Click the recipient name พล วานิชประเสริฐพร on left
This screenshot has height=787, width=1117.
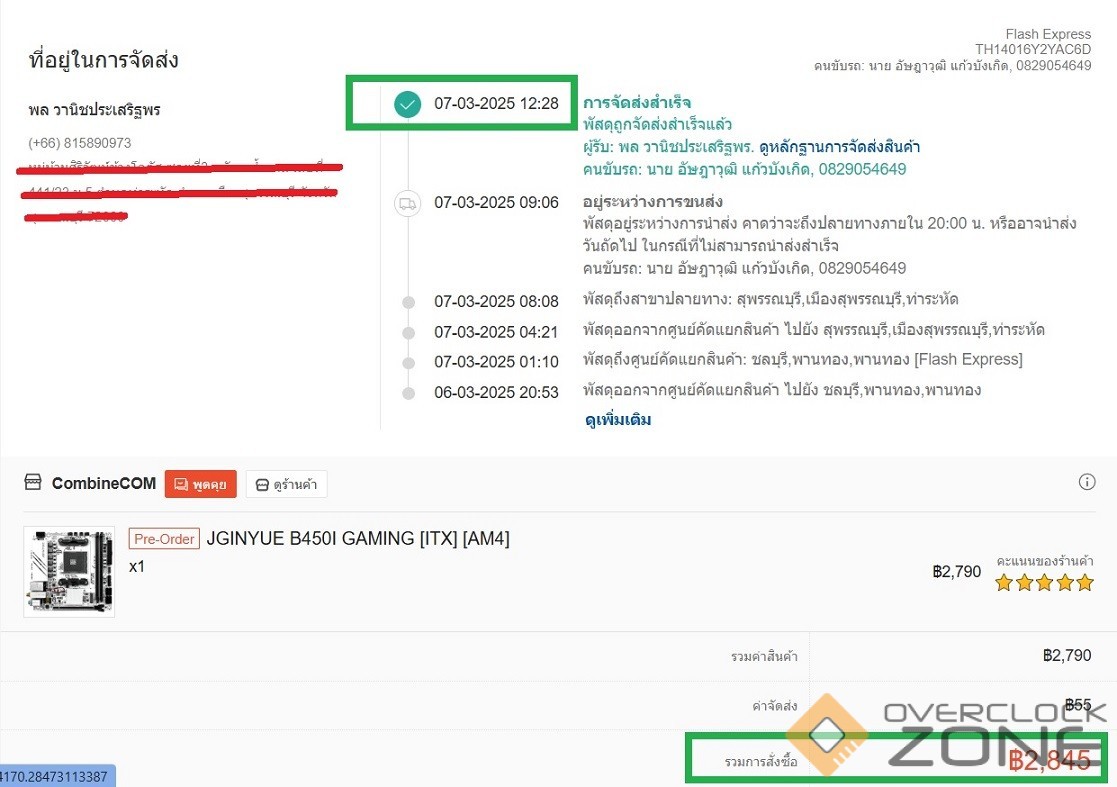point(94,110)
